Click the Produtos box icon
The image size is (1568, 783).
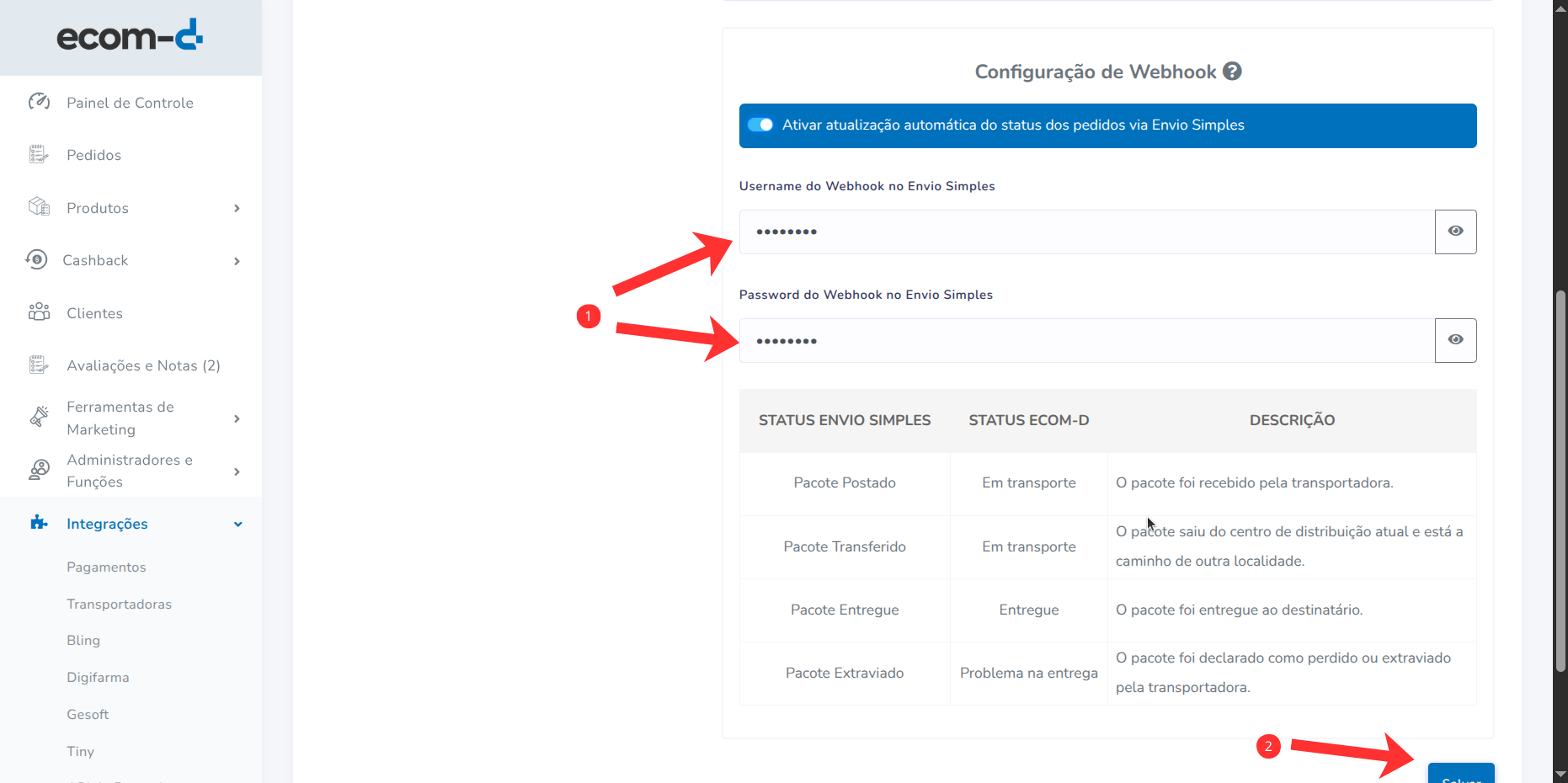tap(39, 207)
